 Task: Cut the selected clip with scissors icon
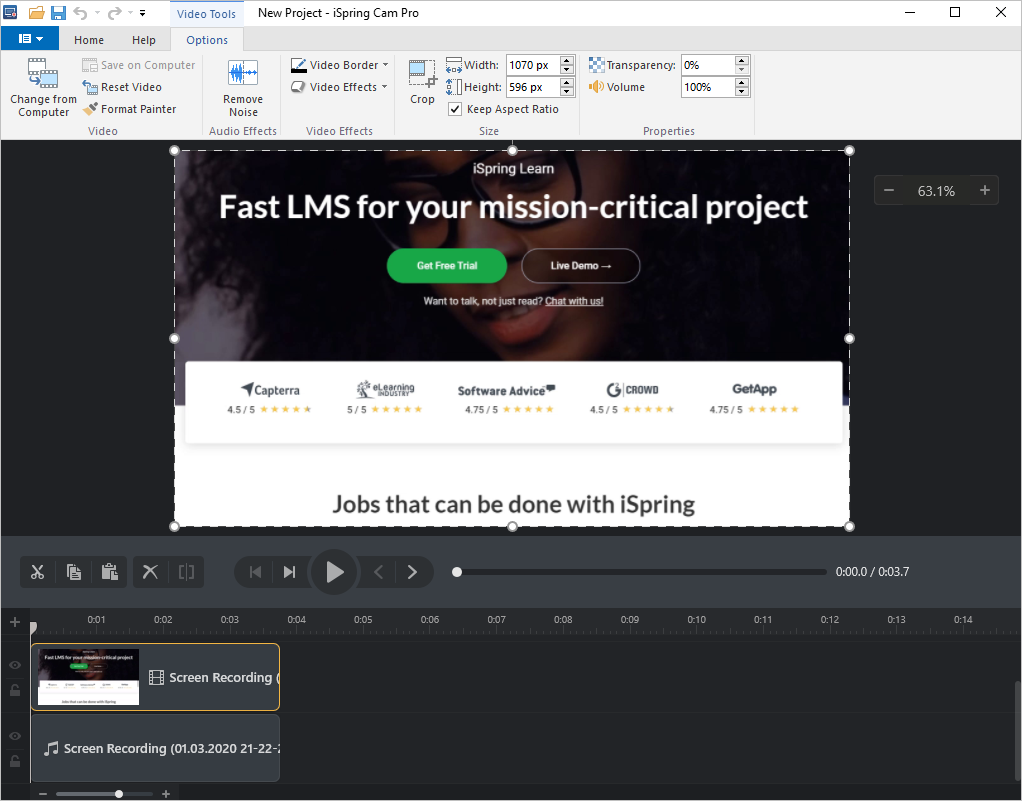(x=38, y=572)
